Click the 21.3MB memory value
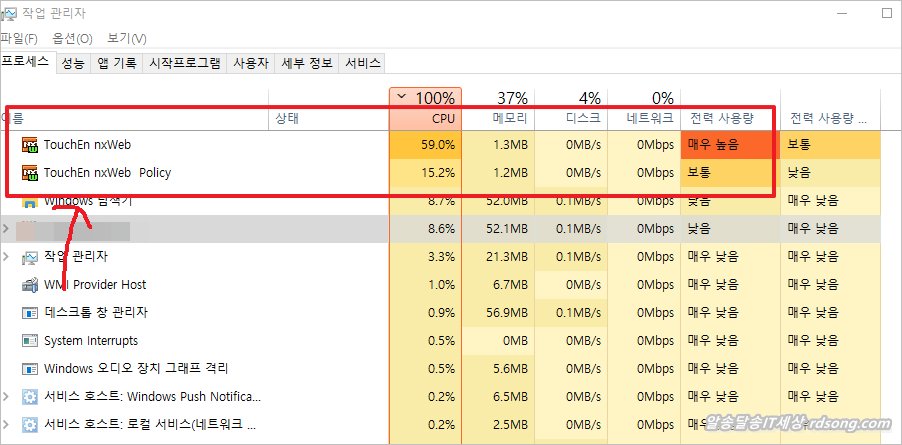Screen dimensions: 902x445 [506, 256]
